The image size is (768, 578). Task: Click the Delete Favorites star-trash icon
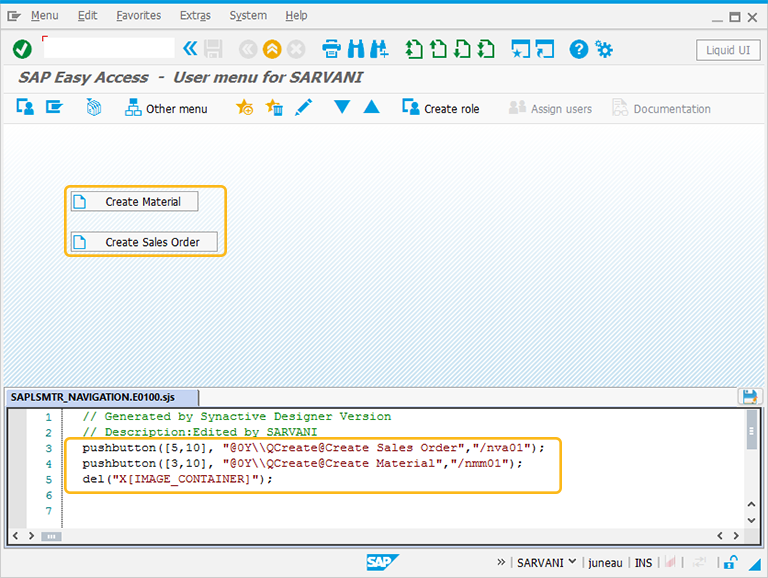pos(274,107)
